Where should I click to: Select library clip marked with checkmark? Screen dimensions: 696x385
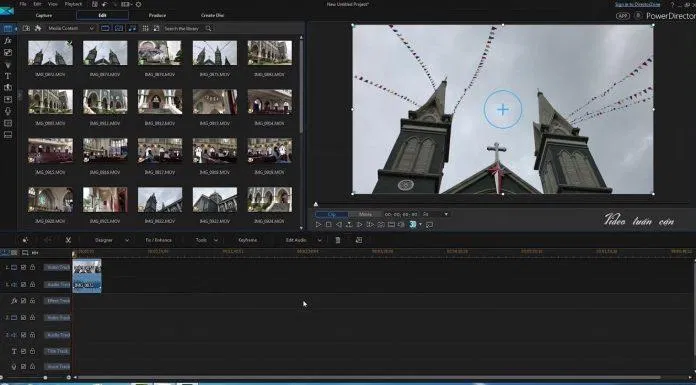click(50, 53)
